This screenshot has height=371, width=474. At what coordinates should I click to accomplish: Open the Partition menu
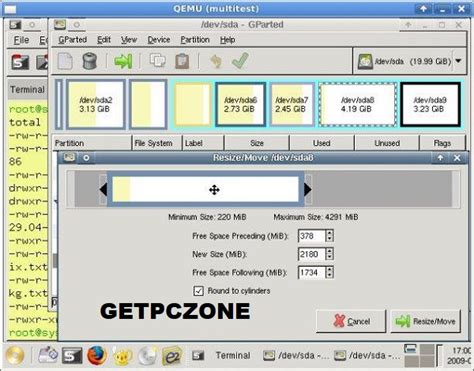click(x=195, y=40)
